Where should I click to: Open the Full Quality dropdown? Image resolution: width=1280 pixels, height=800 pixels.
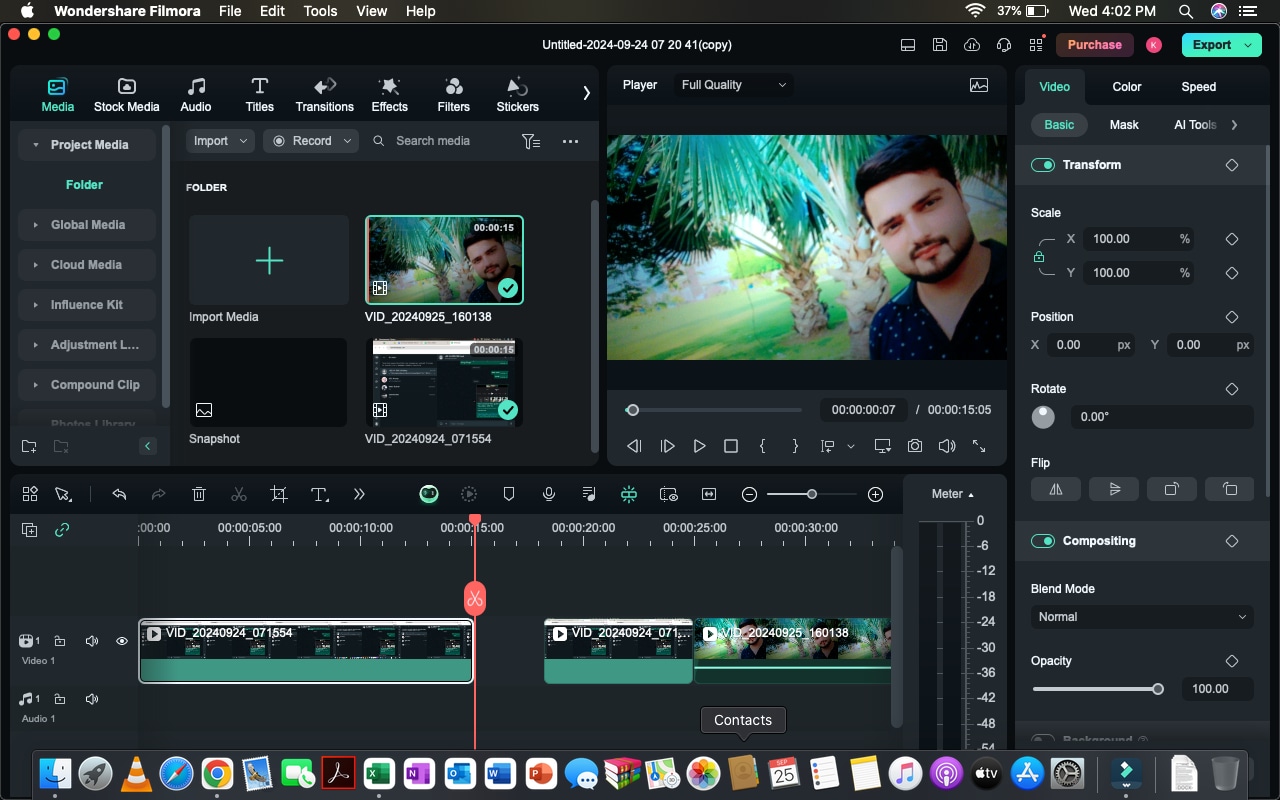coord(734,85)
